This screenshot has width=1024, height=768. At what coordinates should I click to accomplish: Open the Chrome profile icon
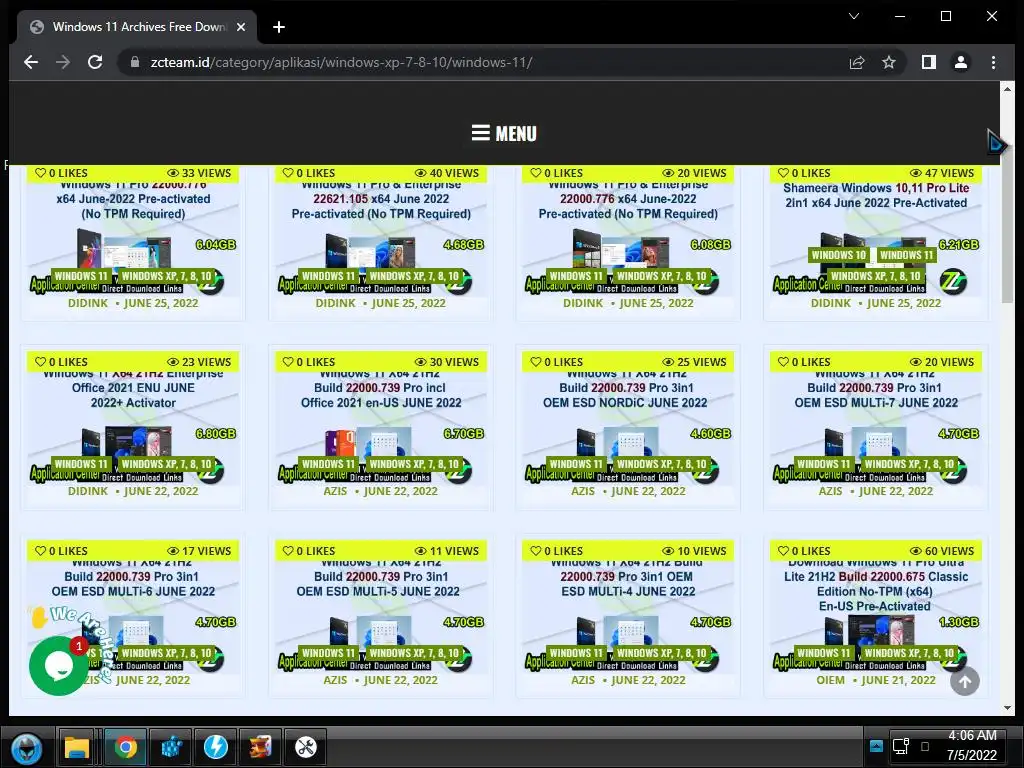[x=961, y=62]
